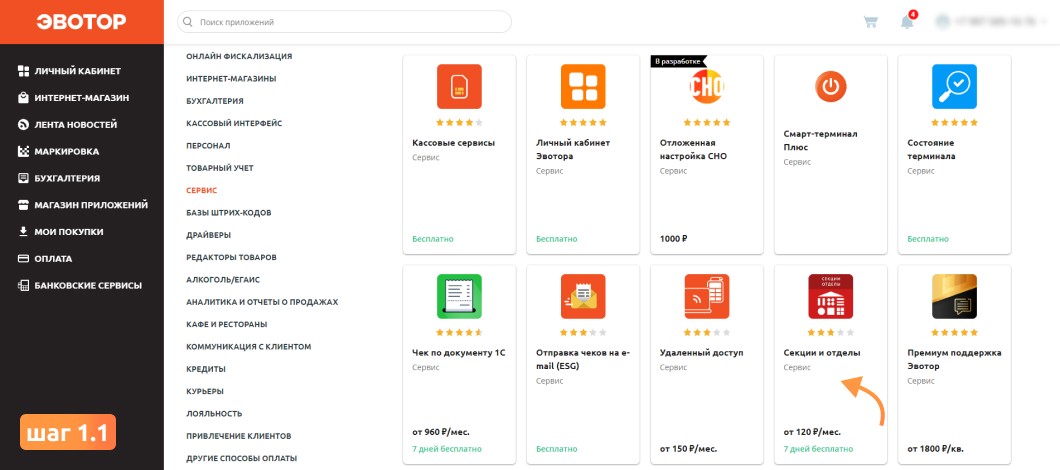This screenshot has height=470, width=1060.
Task: Open the user account phone number menu
Action: pos(990,22)
